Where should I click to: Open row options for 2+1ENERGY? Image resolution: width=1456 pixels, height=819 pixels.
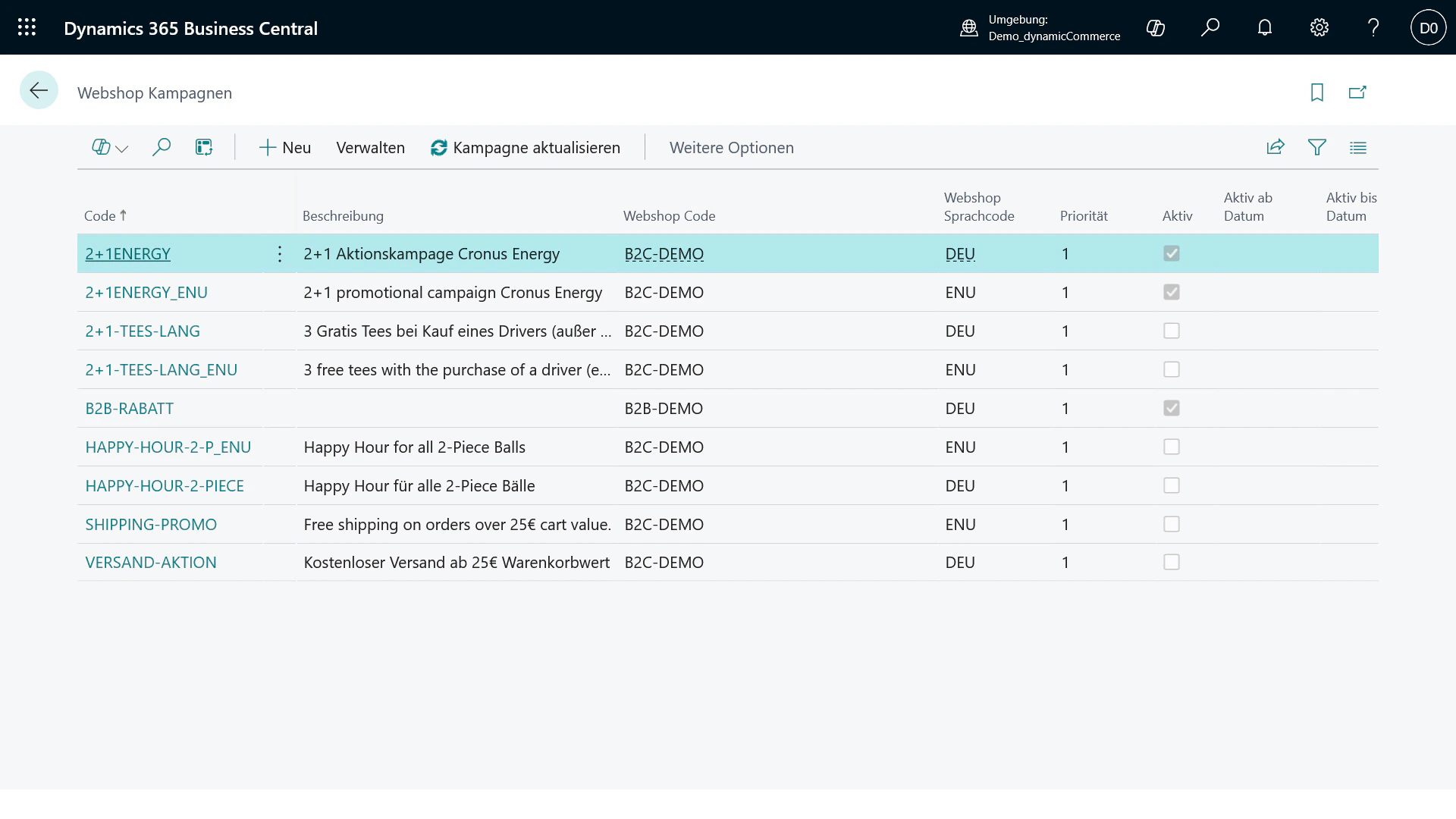coord(280,254)
